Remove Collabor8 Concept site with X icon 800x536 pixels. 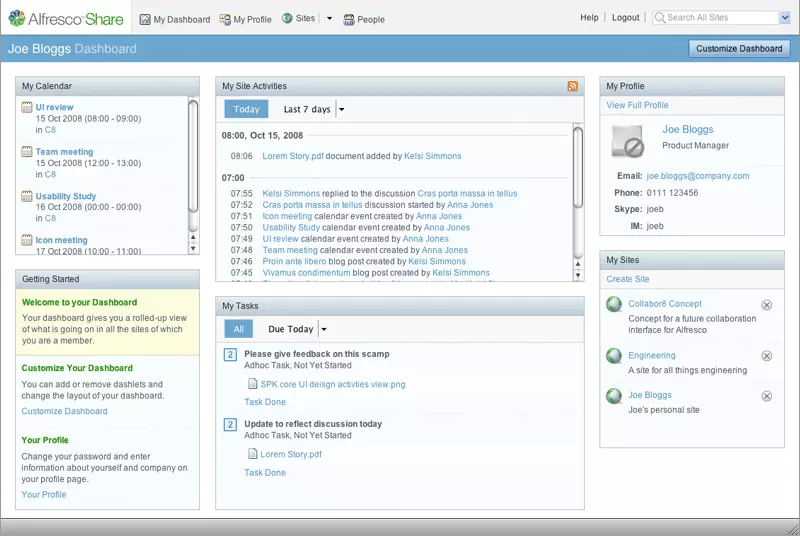click(766, 305)
